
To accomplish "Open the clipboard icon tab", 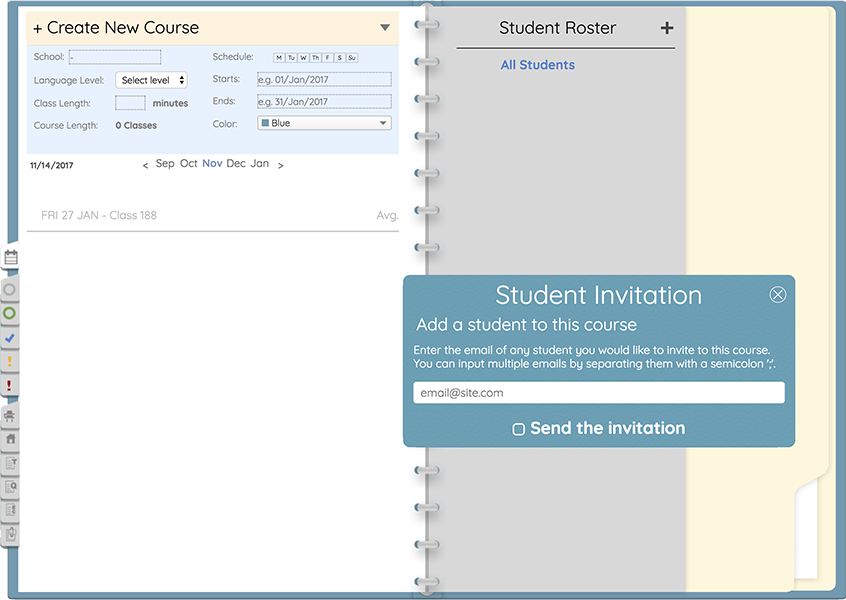I will pyautogui.click(x=11, y=534).
